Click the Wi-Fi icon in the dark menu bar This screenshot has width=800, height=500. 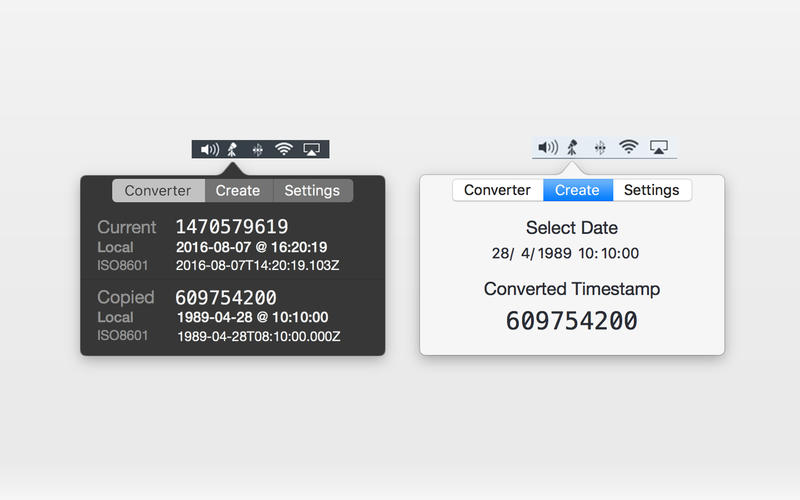click(x=284, y=149)
